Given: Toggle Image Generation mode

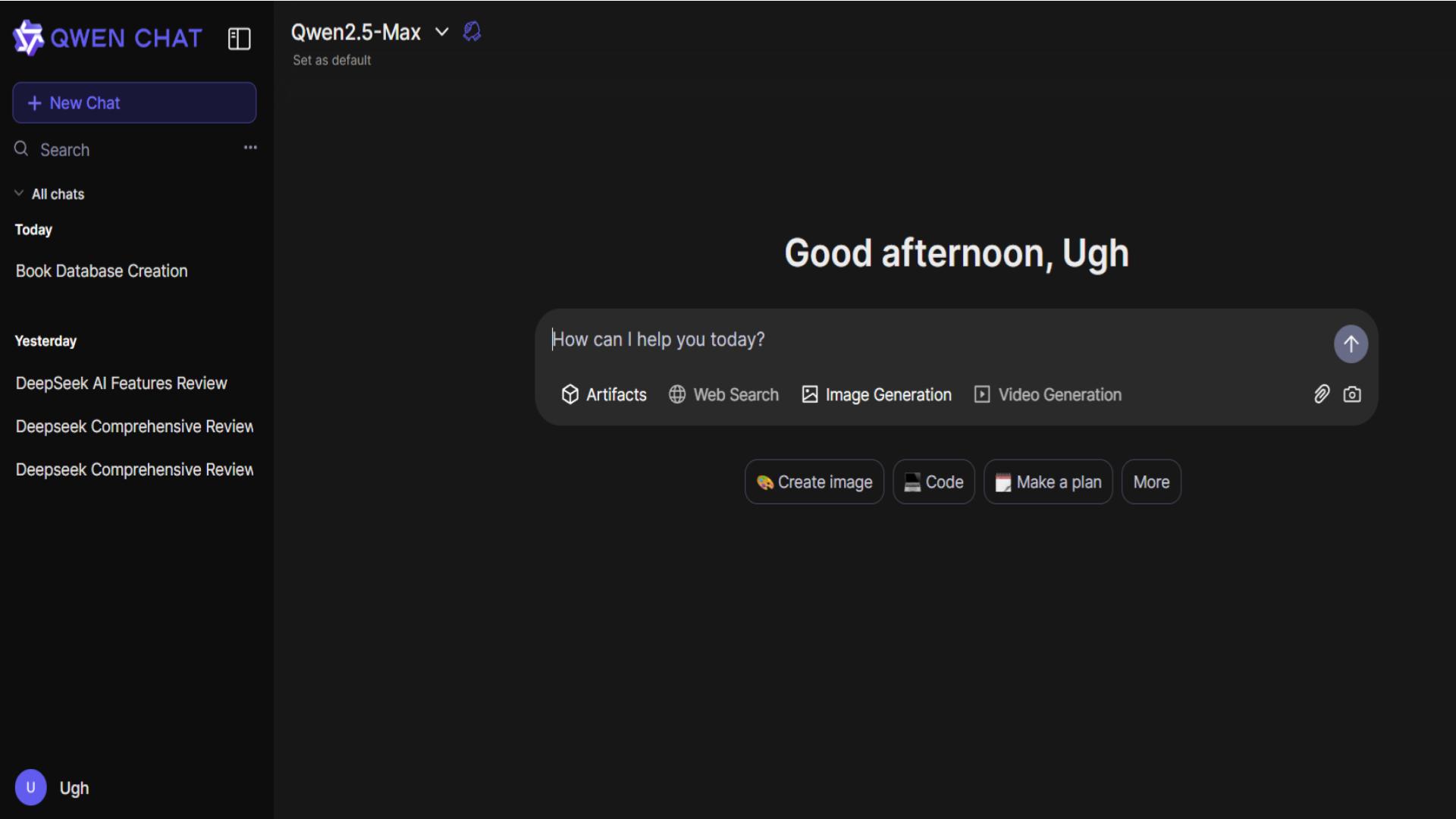Looking at the screenshot, I should point(877,394).
